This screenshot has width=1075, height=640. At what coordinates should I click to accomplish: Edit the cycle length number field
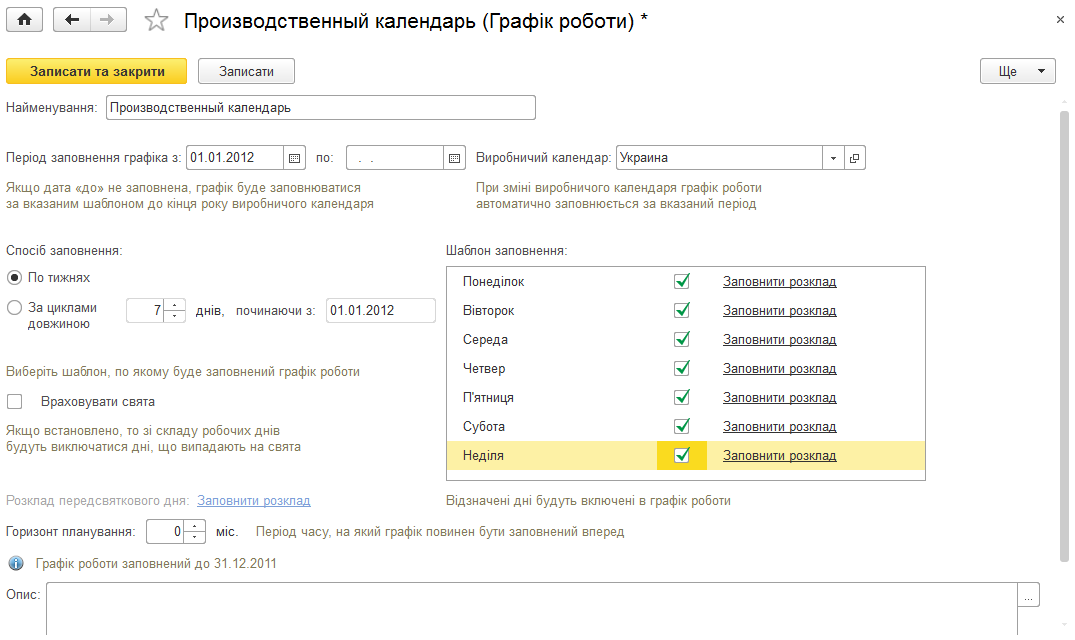click(x=145, y=310)
